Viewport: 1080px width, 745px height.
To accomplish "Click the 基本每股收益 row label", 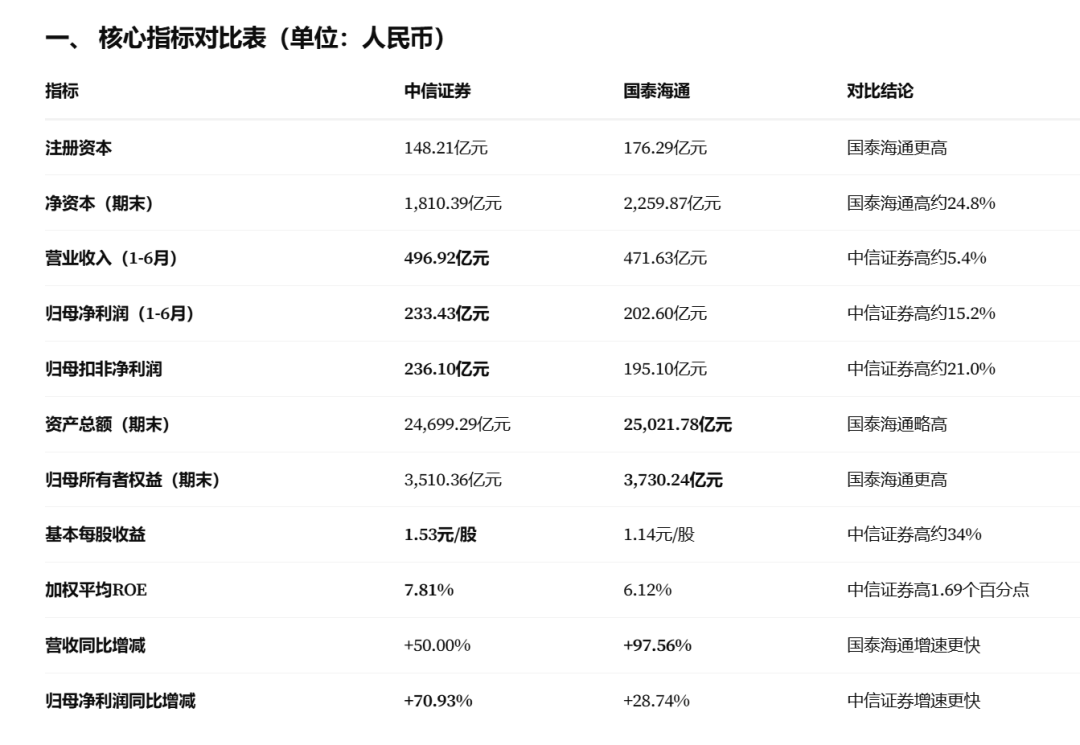I will (x=95, y=534).
